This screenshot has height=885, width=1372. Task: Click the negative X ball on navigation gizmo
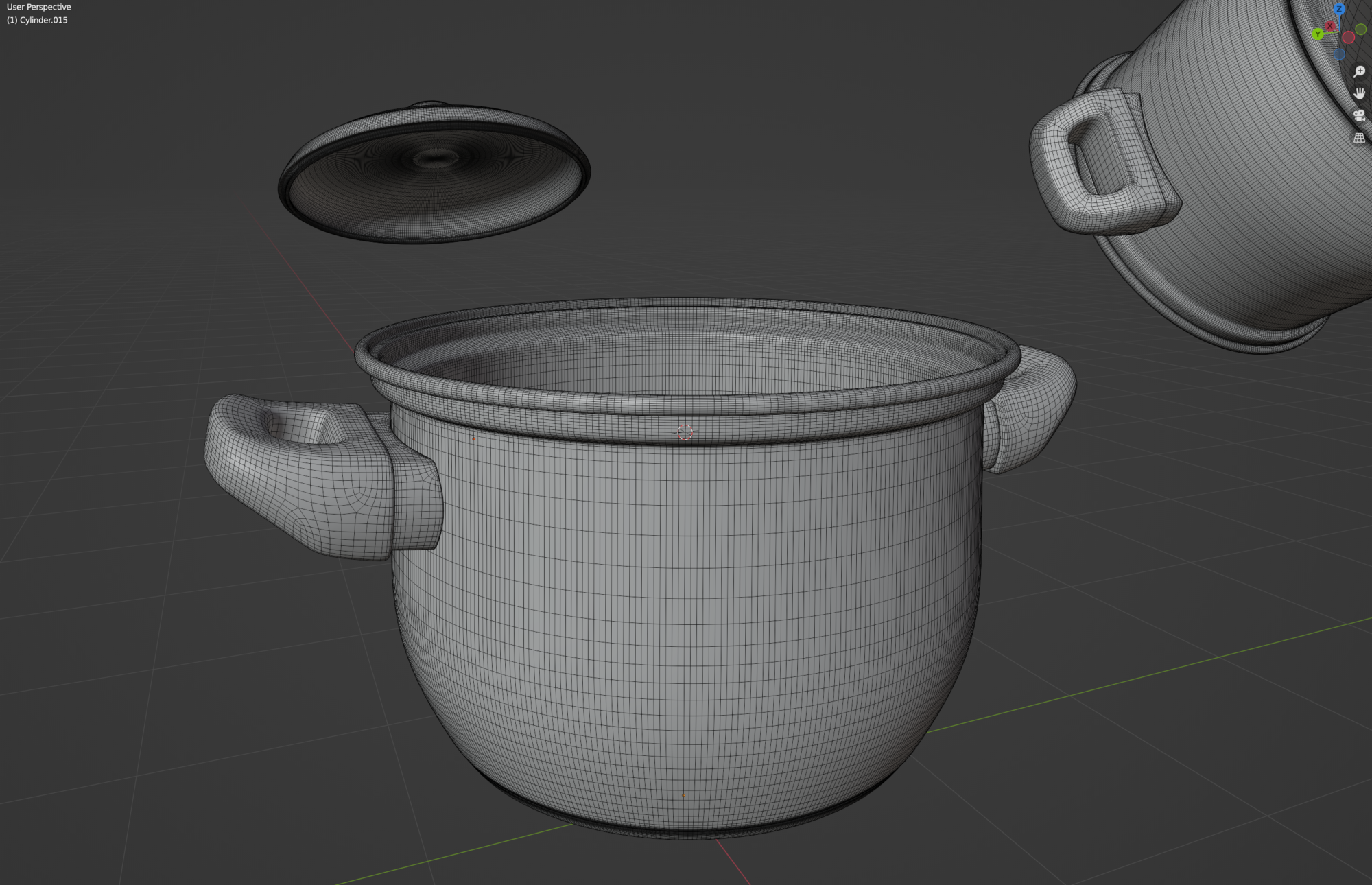tap(1349, 37)
